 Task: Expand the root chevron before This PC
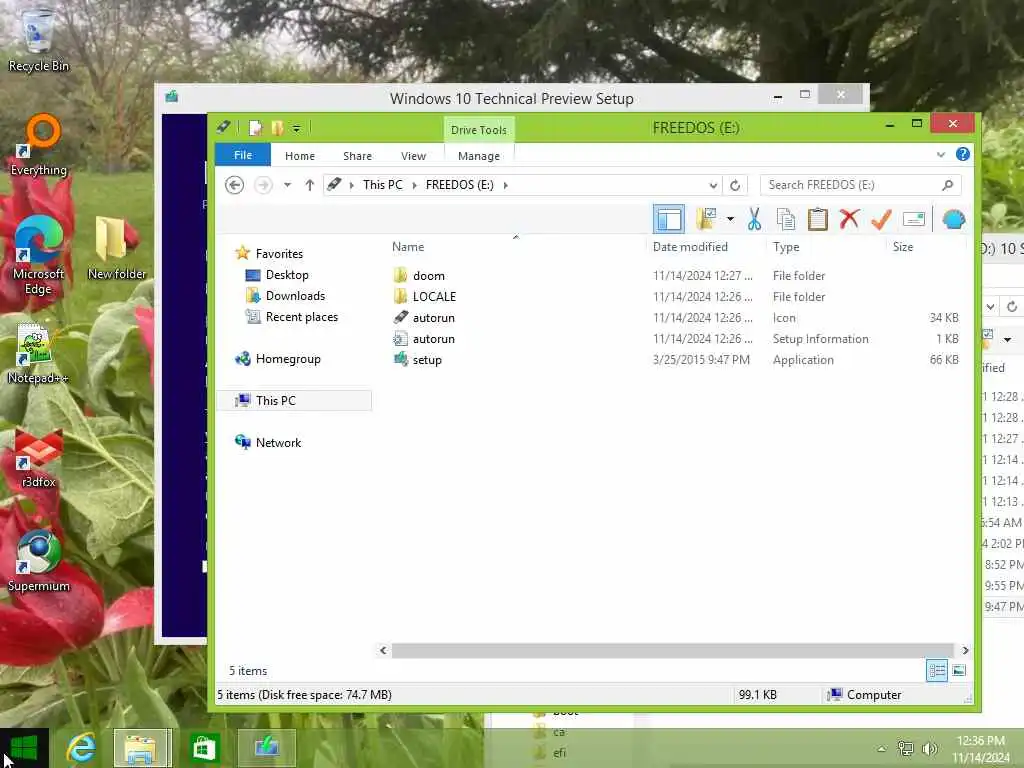tap(351, 185)
